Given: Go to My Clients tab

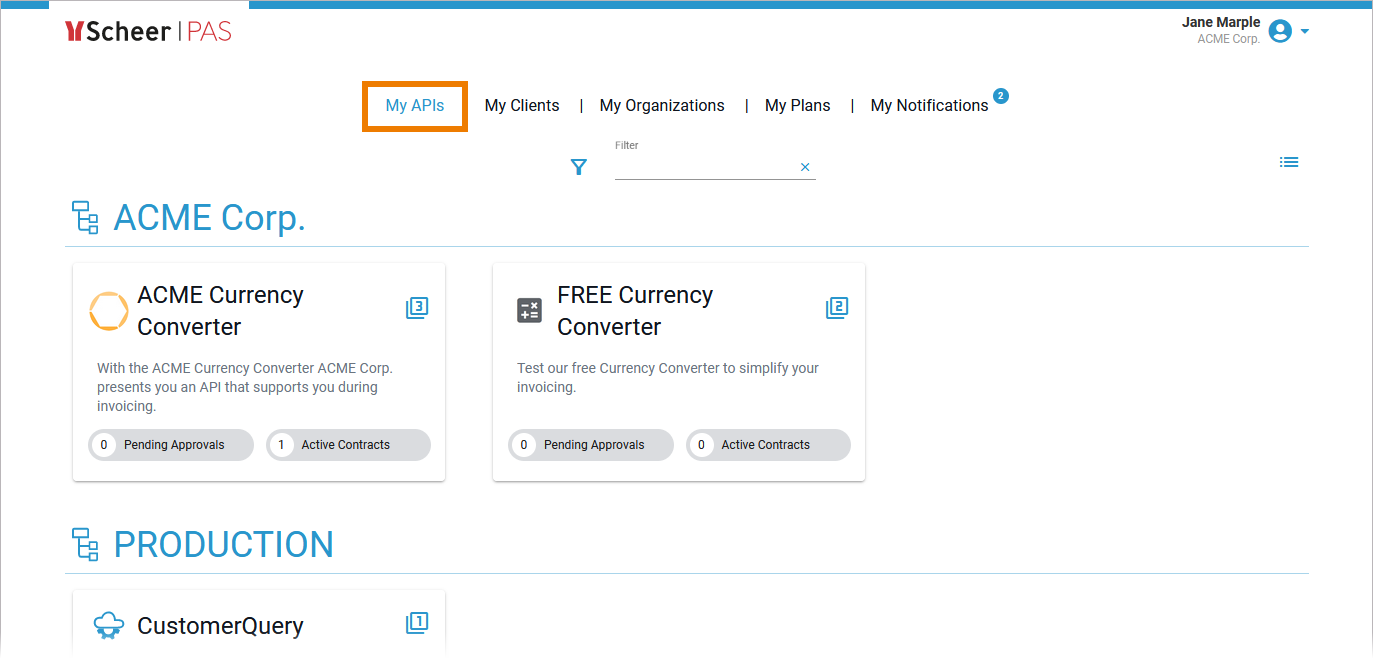Looking at the screenshot, I should pos(522,105).
